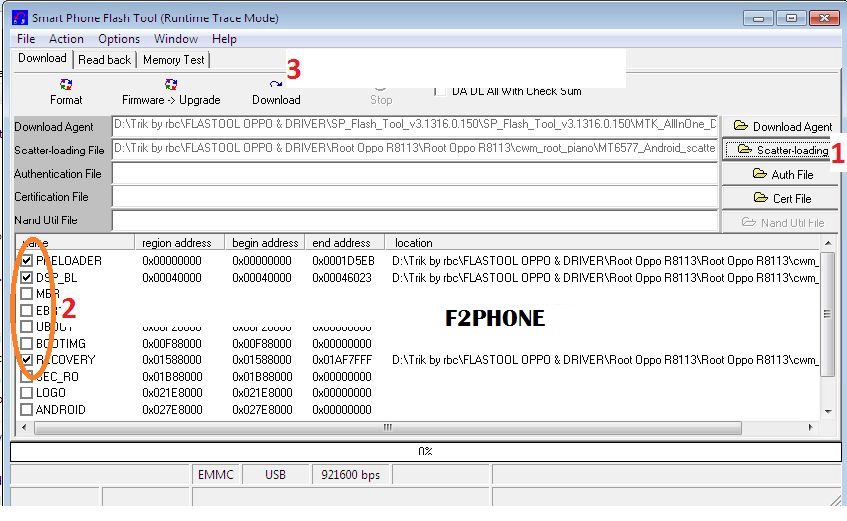Click the USB status bar field
847x521 pixels.
pos(275,475)
